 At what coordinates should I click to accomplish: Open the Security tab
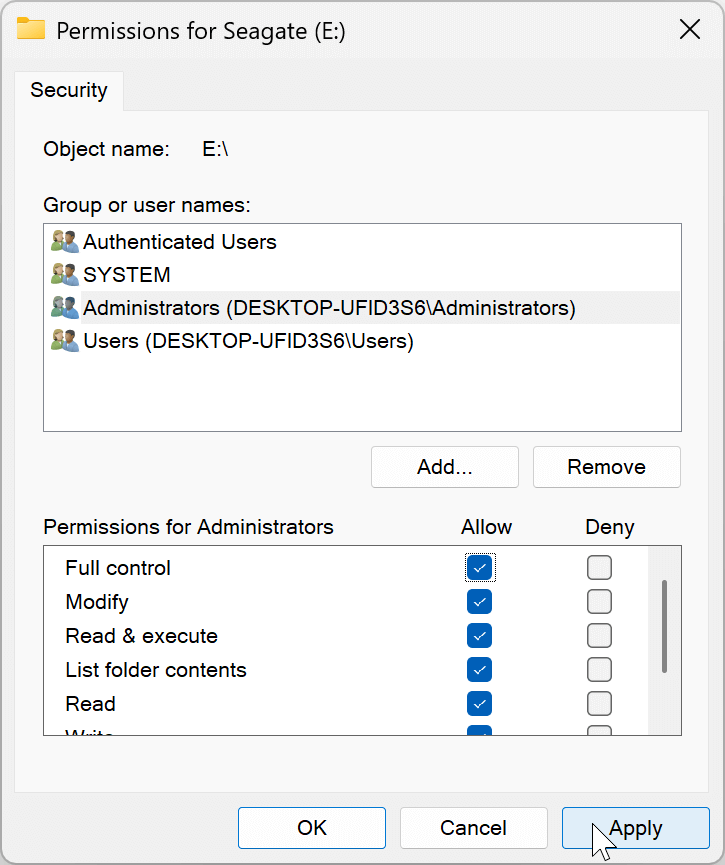[69, 90]
